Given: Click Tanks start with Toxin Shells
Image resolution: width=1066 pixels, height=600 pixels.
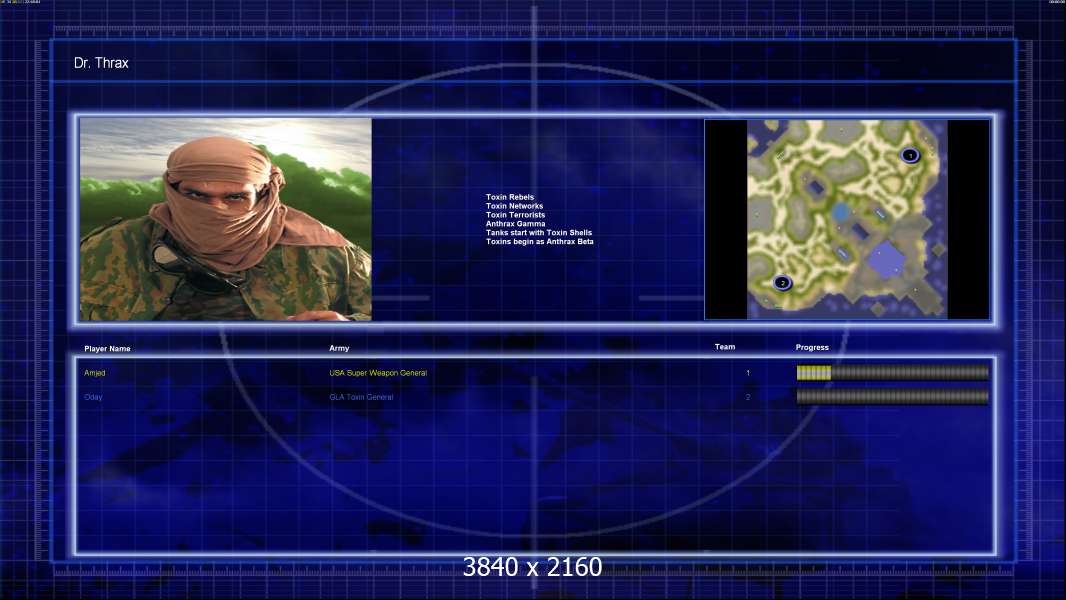Looking at the screenshot, I should coord(539,232).
